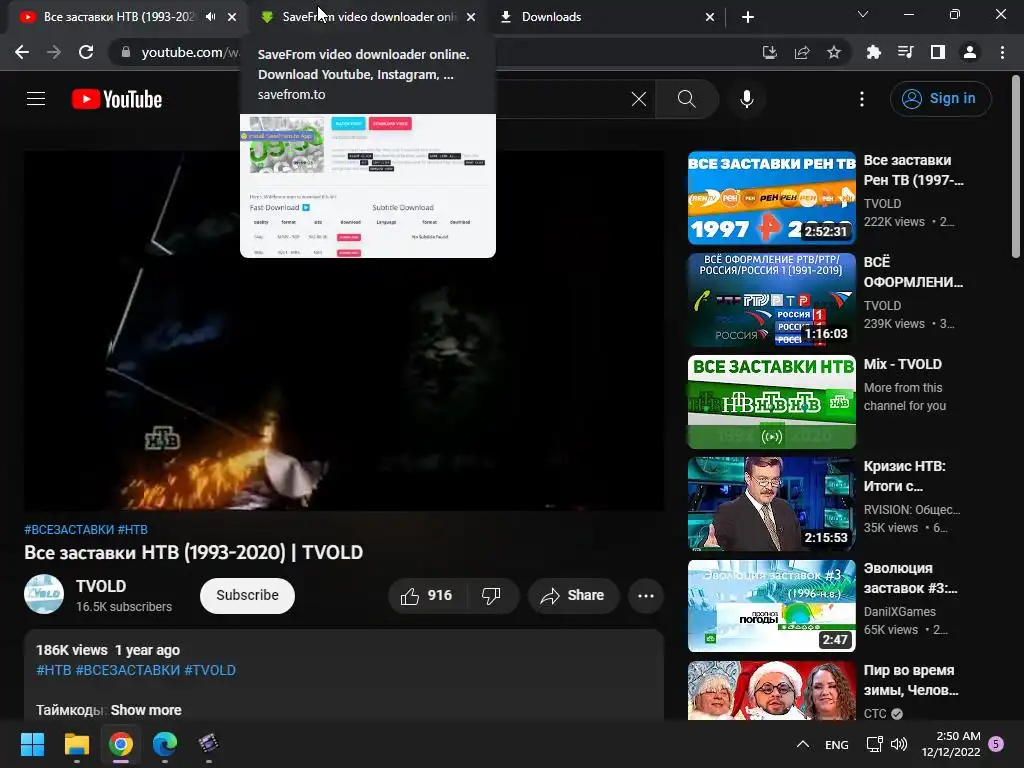Go to the YouTube home logo
The image size is (1024, 768).
(x=117, y=99)
